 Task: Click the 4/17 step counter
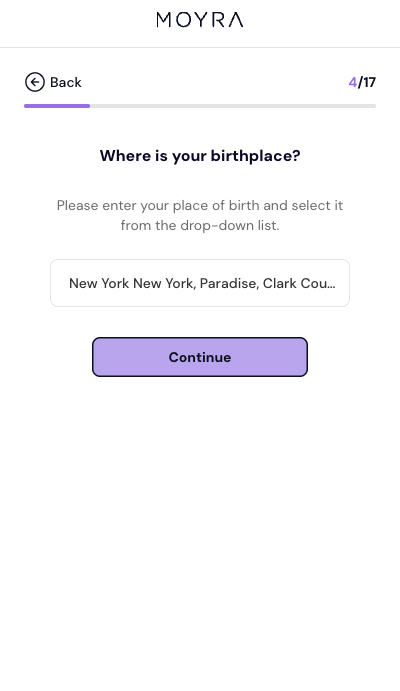click(362, 82)
